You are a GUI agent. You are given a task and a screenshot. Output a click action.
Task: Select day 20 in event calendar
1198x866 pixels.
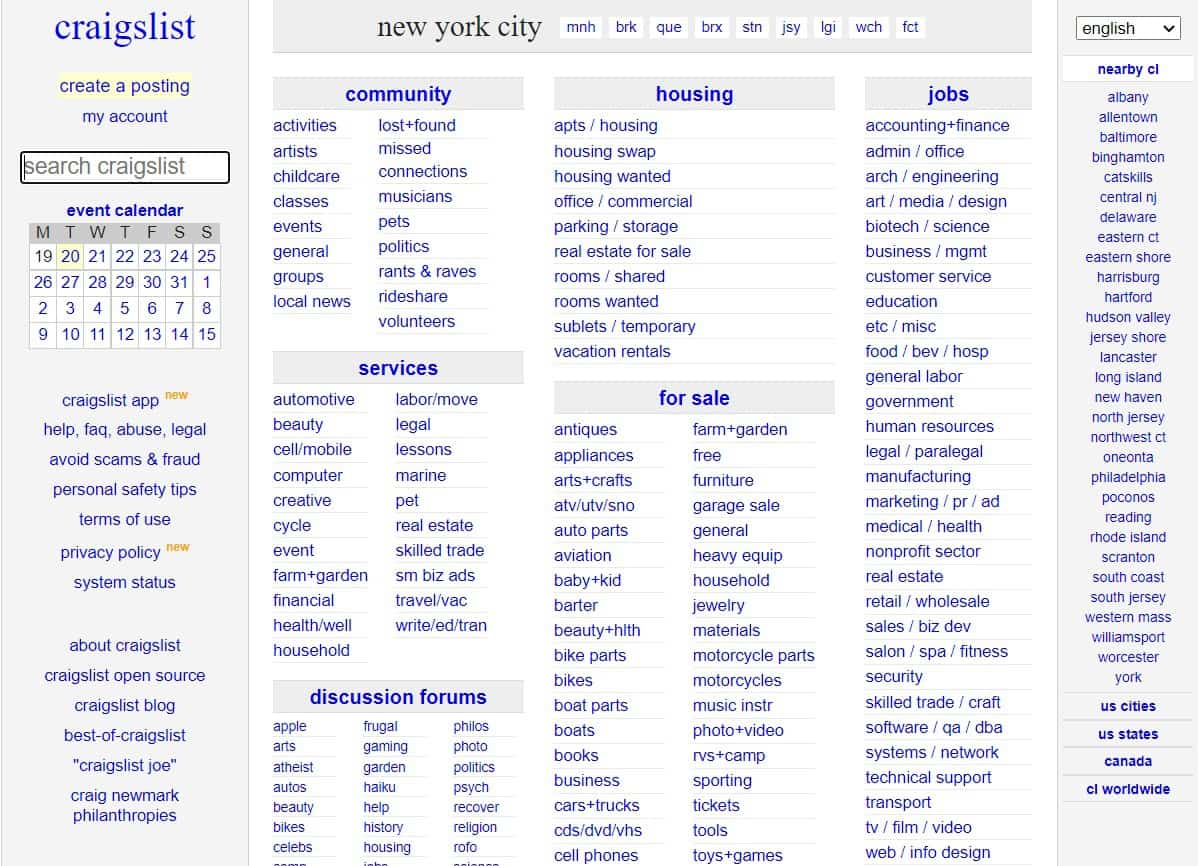70,256
